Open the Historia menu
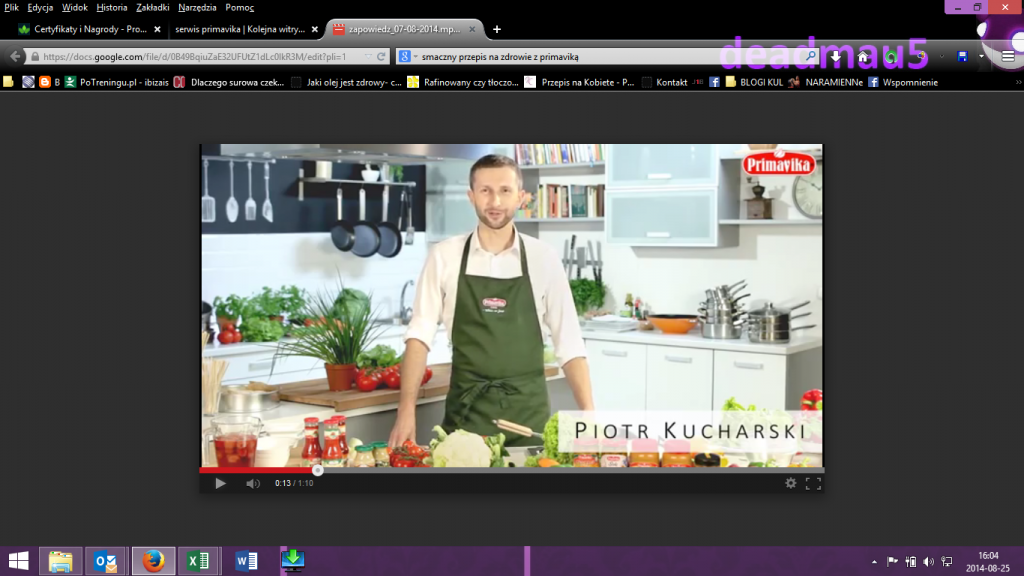 (112, 7)
